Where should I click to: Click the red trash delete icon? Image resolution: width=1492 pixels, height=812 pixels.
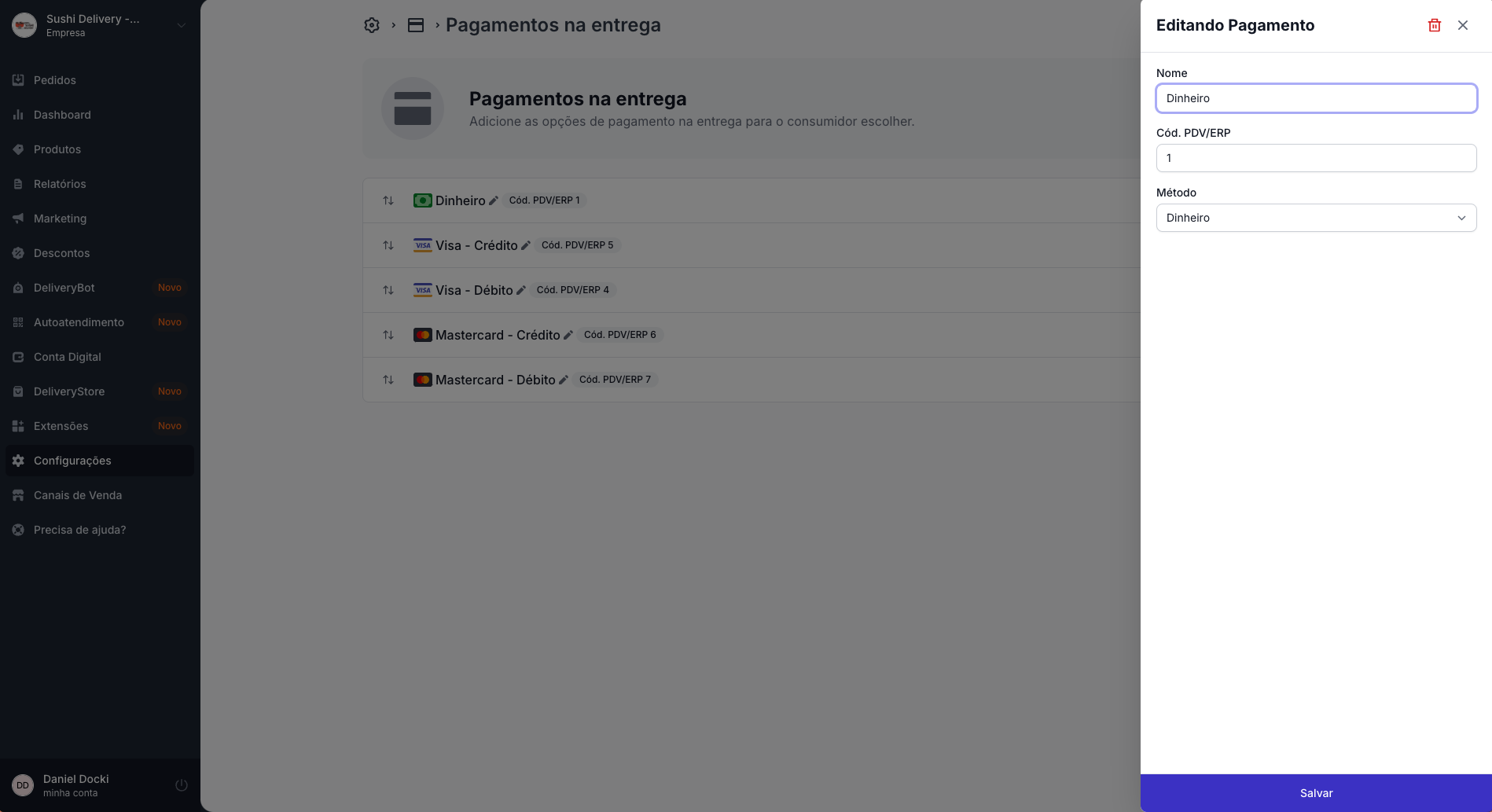[1434, 25]
